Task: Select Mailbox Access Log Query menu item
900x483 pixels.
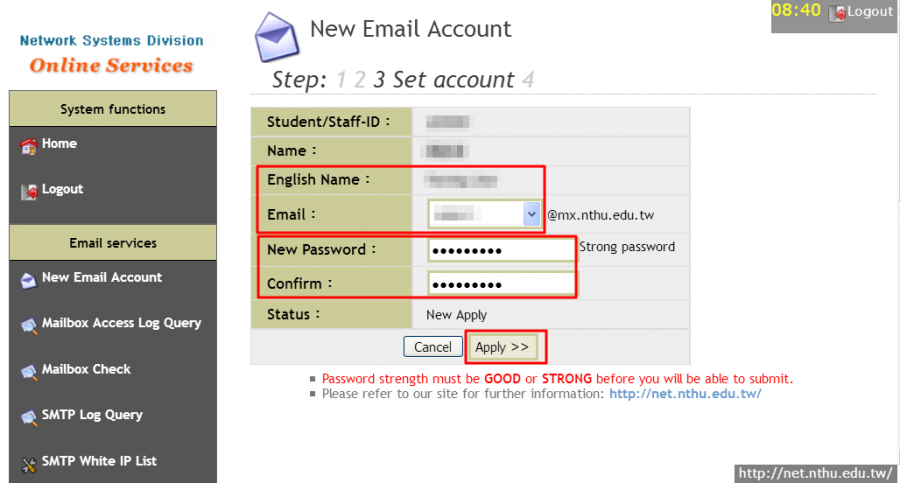Action: coord(121,323)
